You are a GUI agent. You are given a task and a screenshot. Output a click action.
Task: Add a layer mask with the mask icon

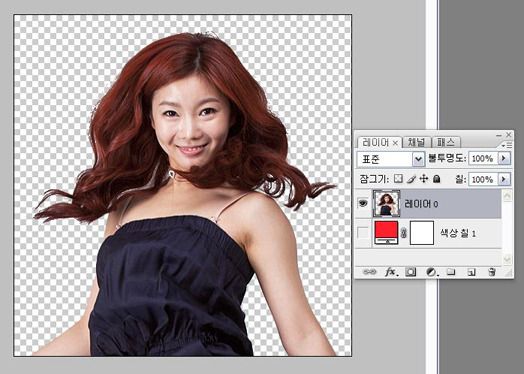(x=410, y=272)
